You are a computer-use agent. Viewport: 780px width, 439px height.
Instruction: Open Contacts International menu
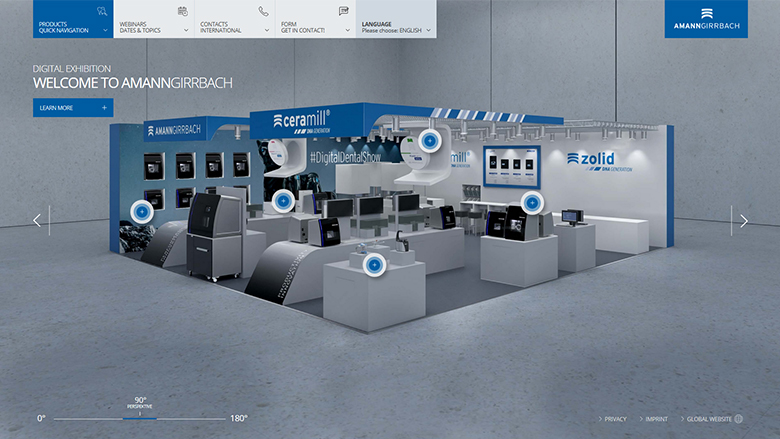click(234, 19)
